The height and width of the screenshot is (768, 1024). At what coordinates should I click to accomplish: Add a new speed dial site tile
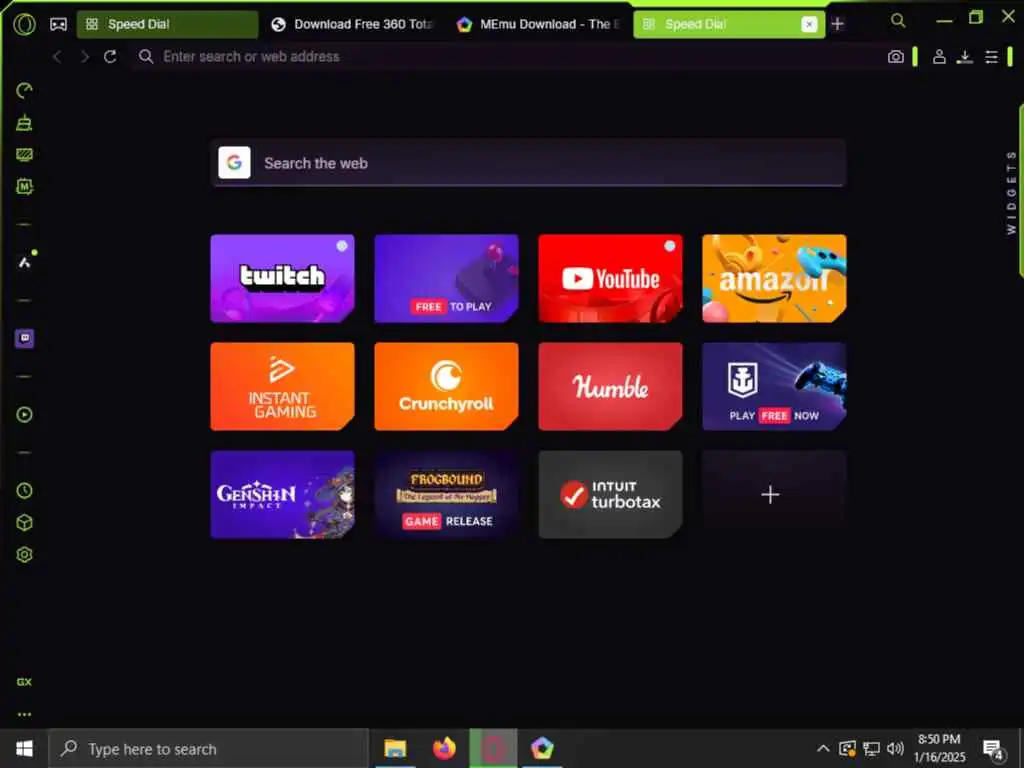click(774, 494)
